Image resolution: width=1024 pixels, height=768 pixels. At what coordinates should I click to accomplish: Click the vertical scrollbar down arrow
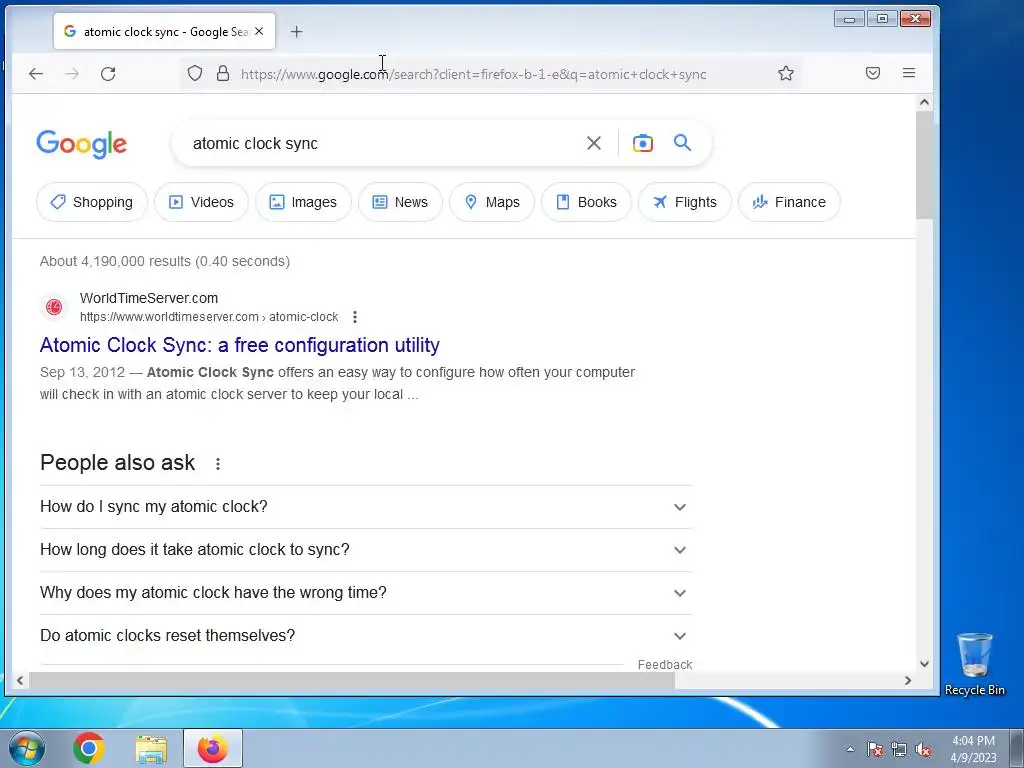(x=924, y=664)
